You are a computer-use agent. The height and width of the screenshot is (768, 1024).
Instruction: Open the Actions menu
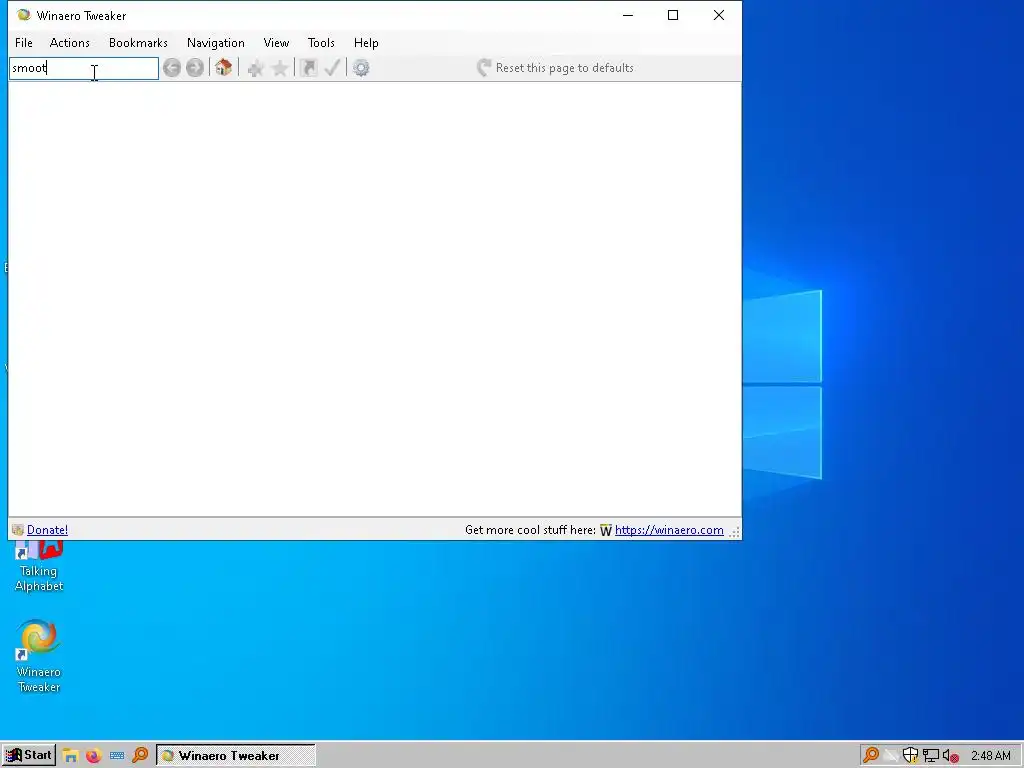click(x=70, y=42)
